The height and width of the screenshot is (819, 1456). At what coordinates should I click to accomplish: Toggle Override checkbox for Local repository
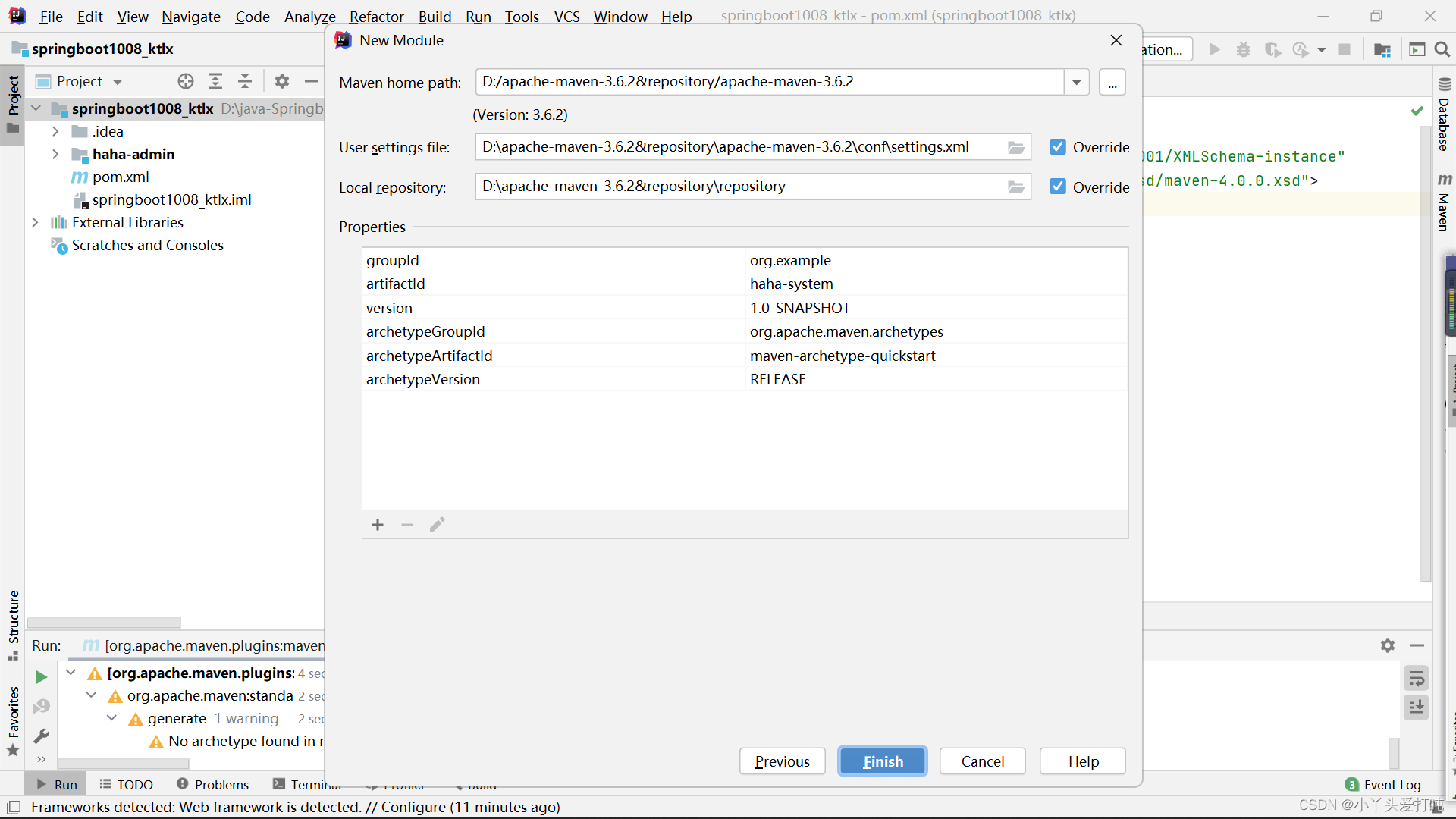1057,187
